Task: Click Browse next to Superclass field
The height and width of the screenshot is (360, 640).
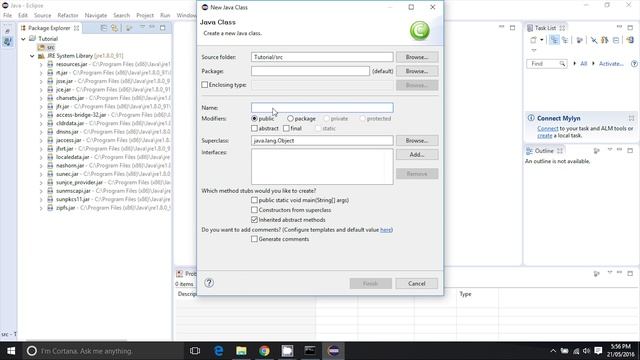Action: click(417, 140)
